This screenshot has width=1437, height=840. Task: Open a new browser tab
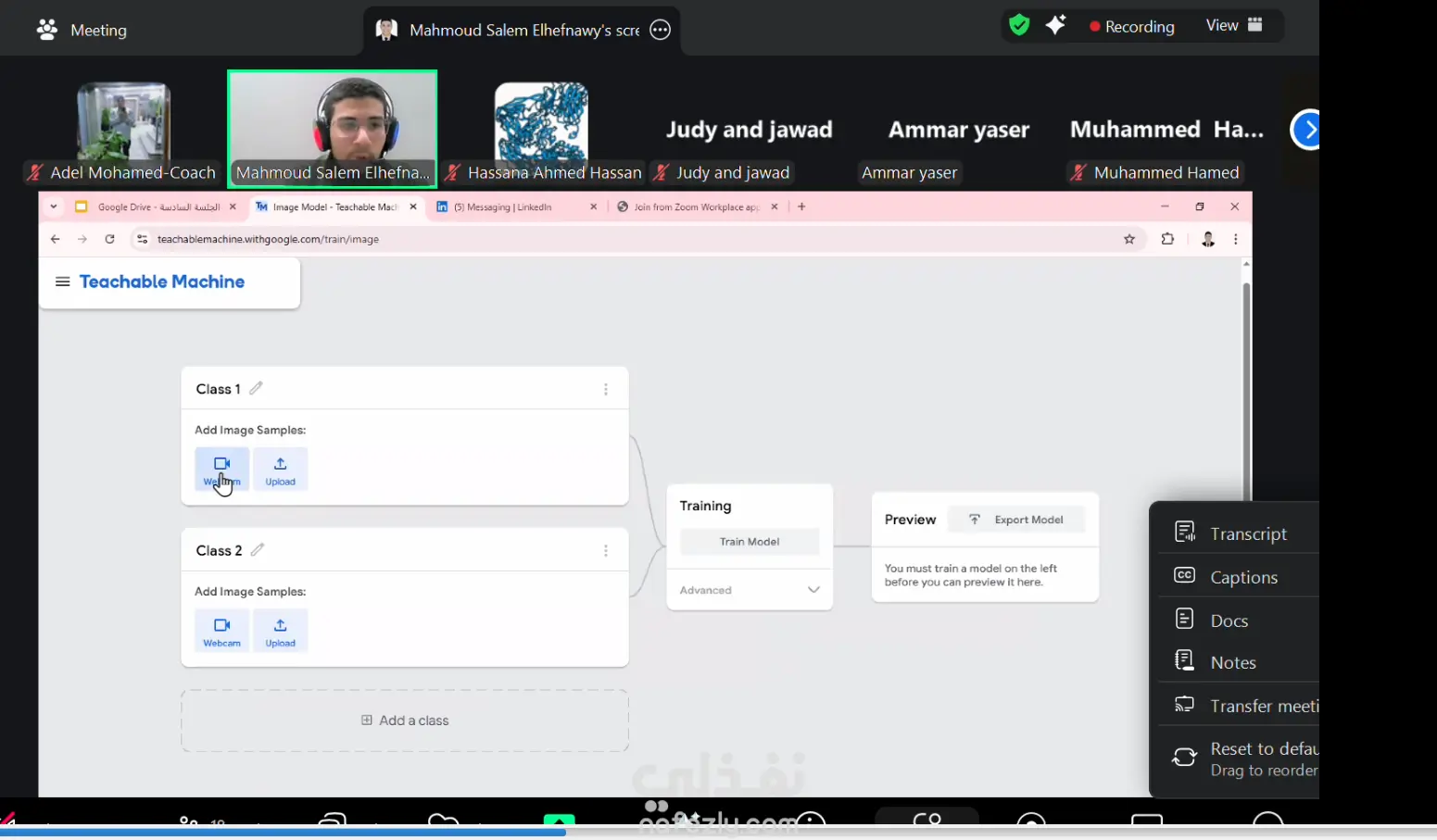pos(801,207)
